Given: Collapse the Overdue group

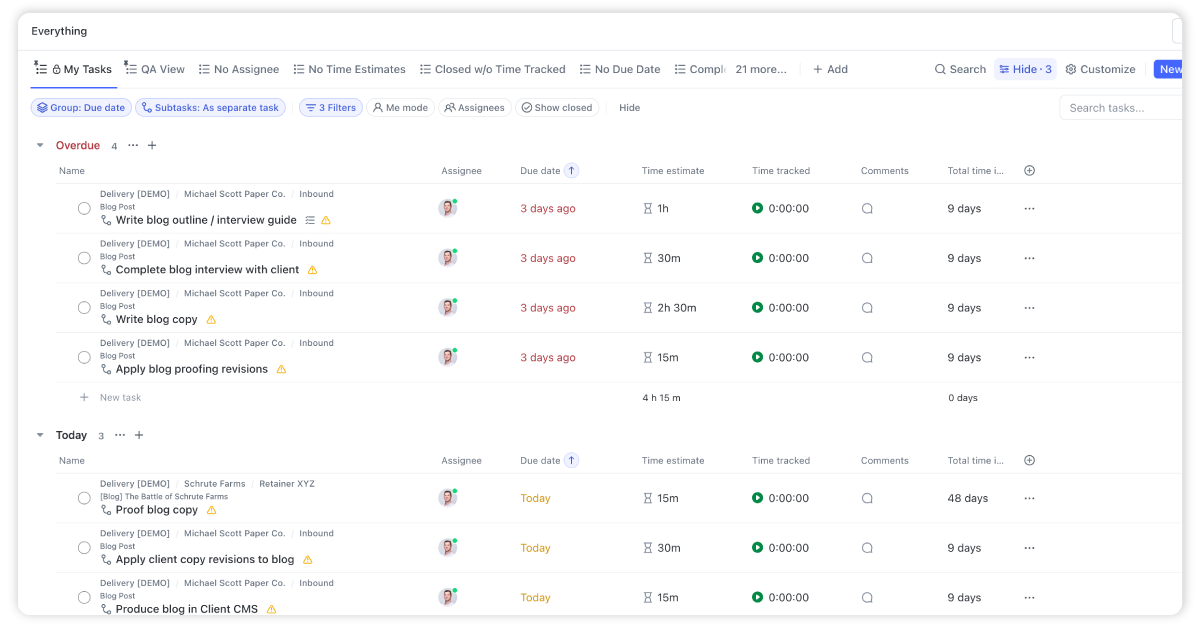Looking at the screenshot, I should click(40, 145).
